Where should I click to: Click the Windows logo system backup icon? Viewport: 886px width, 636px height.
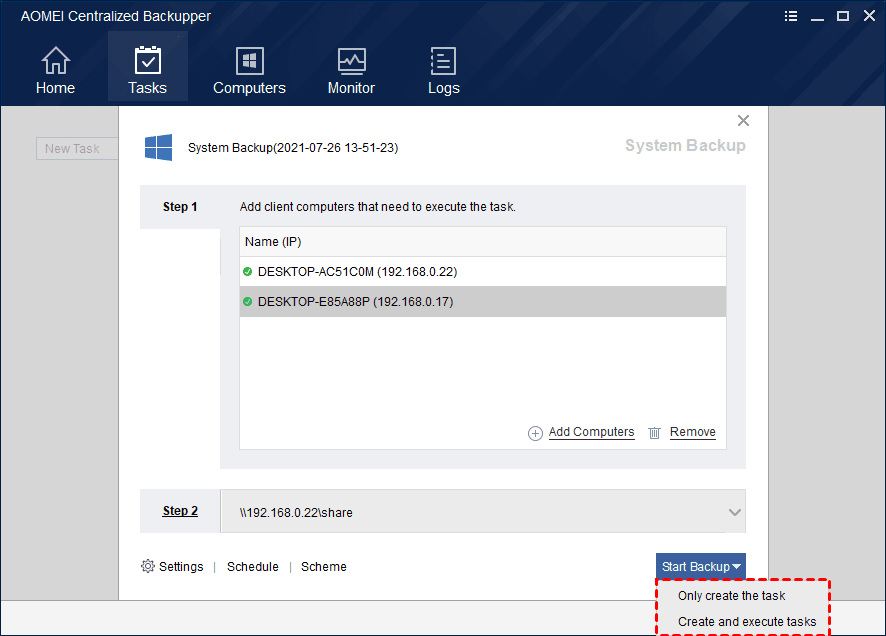158,147
